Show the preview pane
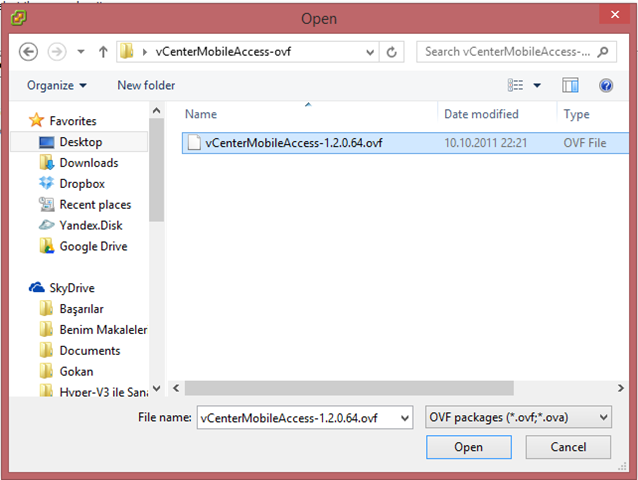The width and height of the screenshot is (638, 480). [570, 85]
